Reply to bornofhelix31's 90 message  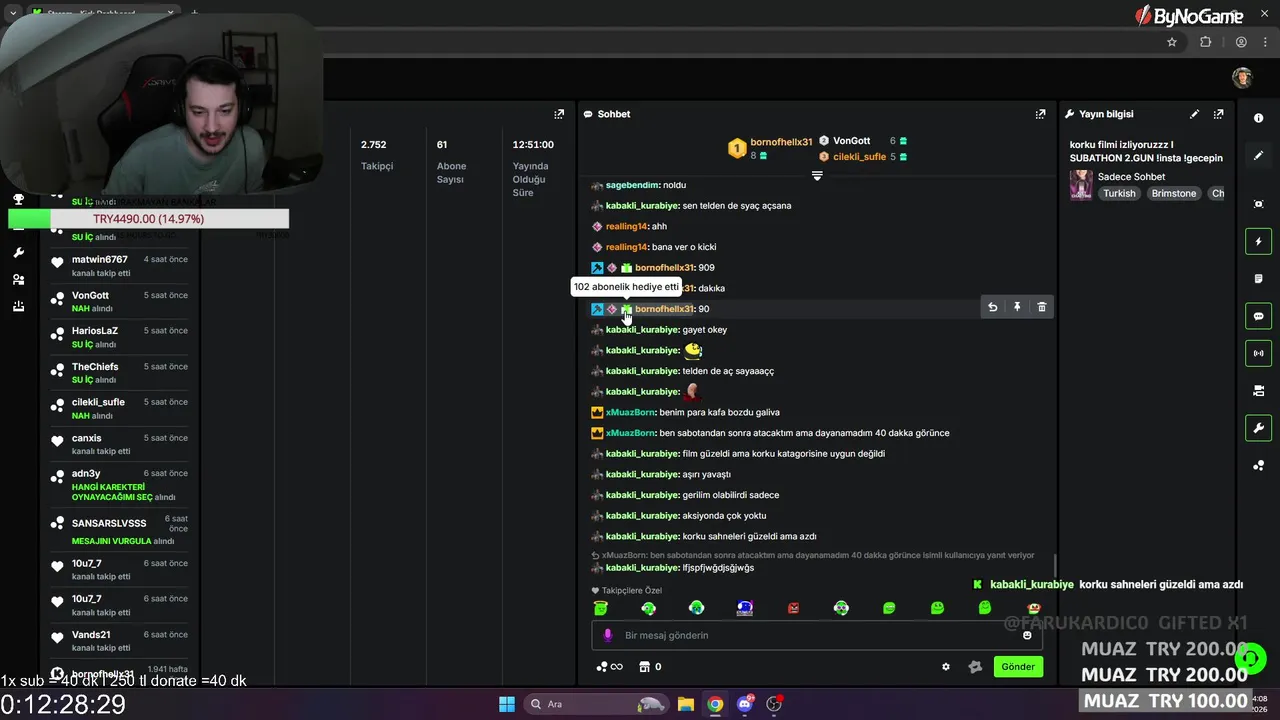click(992, 308)
